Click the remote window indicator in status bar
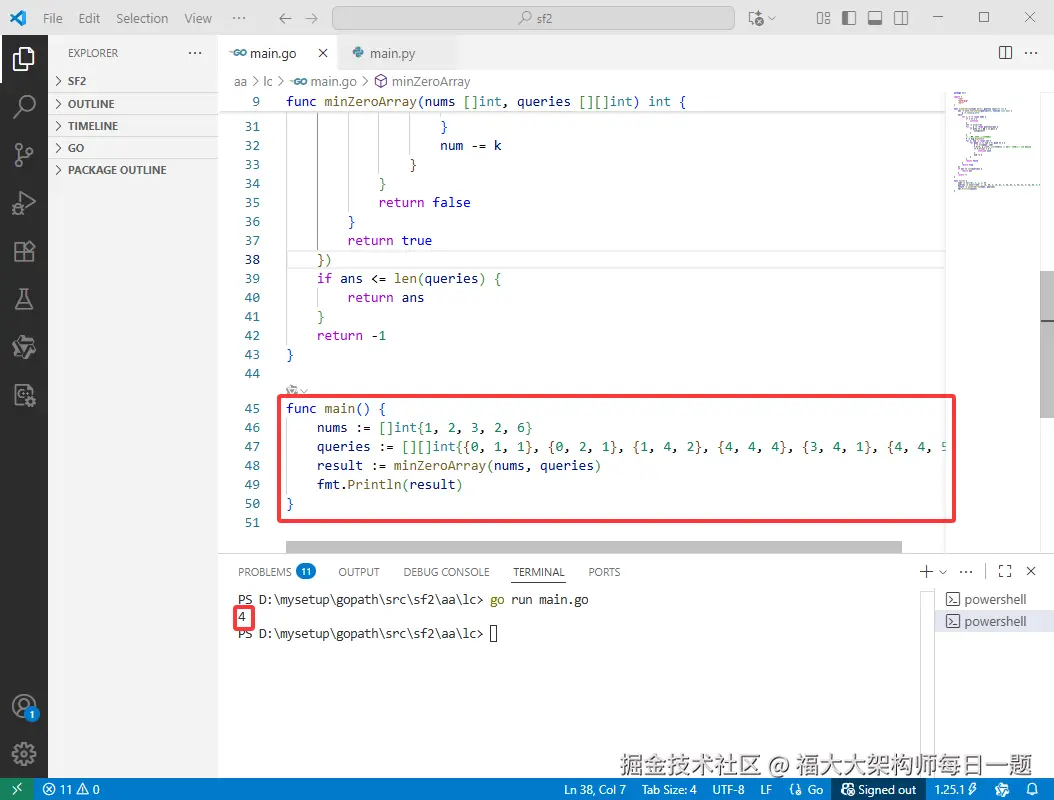Image resolution: width=1054 pixels, height=800 pixels. point(17,789)
